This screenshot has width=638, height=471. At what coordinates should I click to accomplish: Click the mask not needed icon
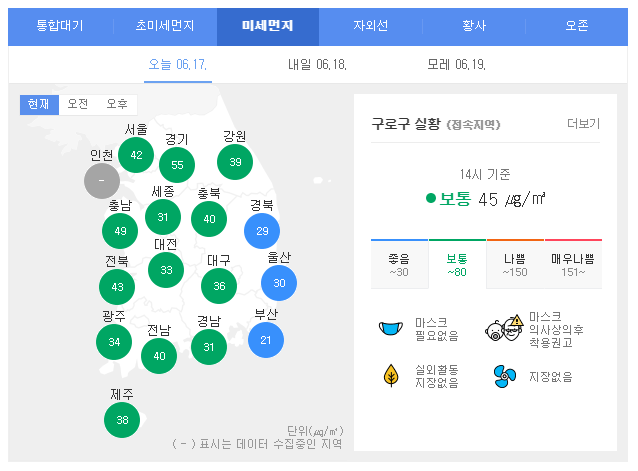pyautogui.click(x=390, y=328)
